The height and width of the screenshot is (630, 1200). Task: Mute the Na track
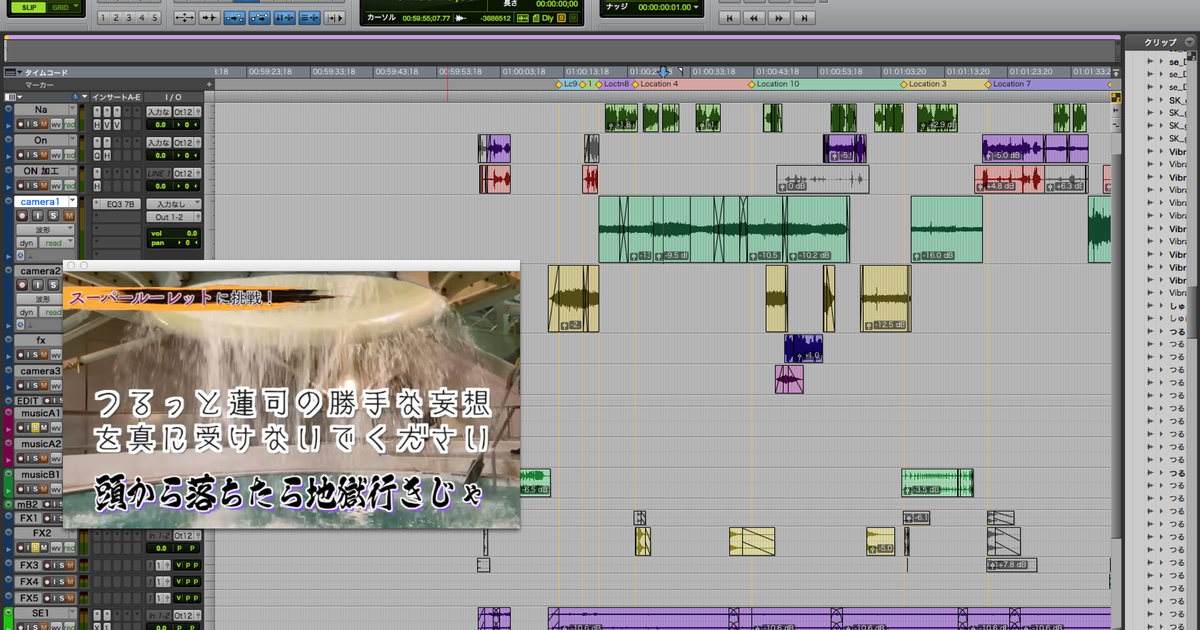45,124
